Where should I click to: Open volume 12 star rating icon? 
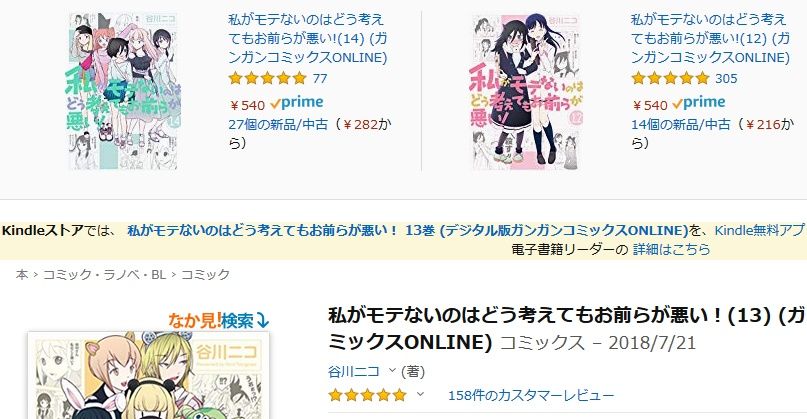click(670, 79)
